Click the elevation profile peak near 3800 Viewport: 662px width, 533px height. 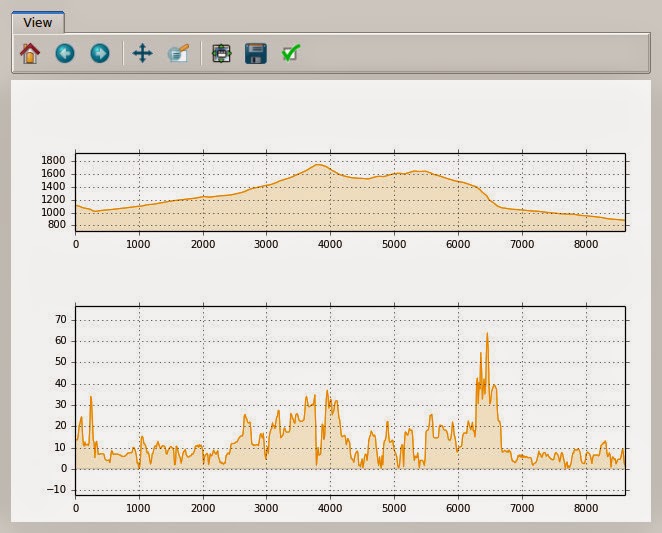318,165
